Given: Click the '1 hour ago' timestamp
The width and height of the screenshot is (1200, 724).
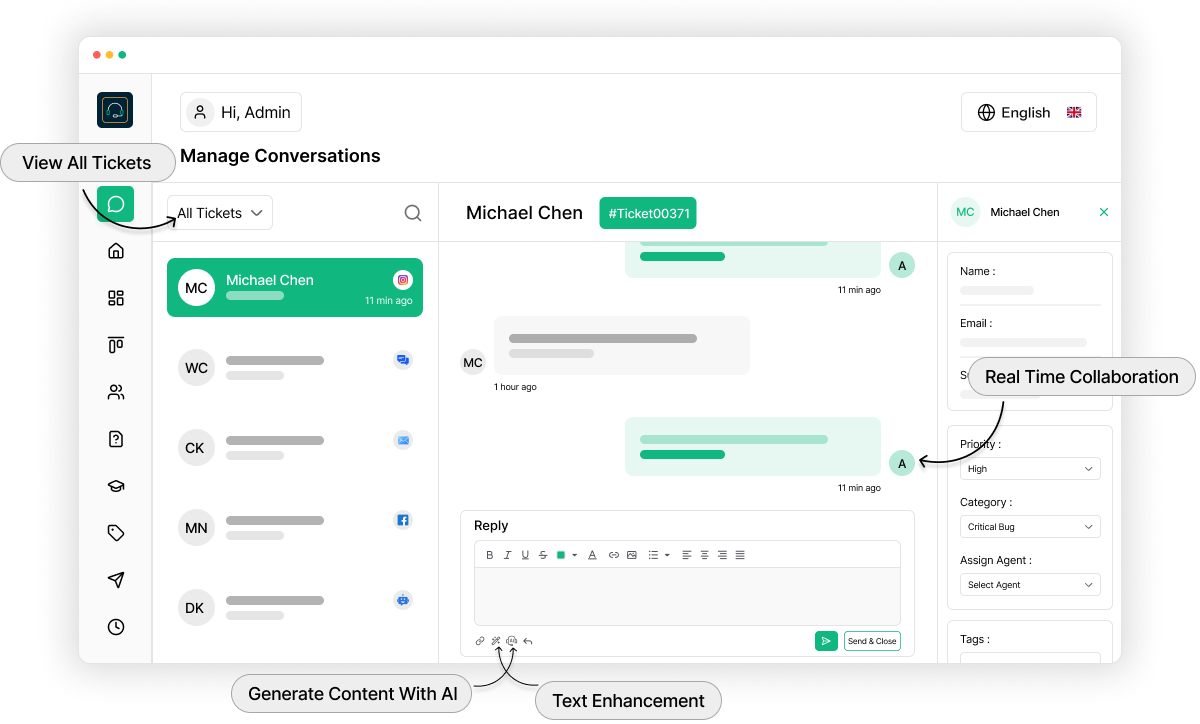Looking at the screenshot, I should click(515, 387).
